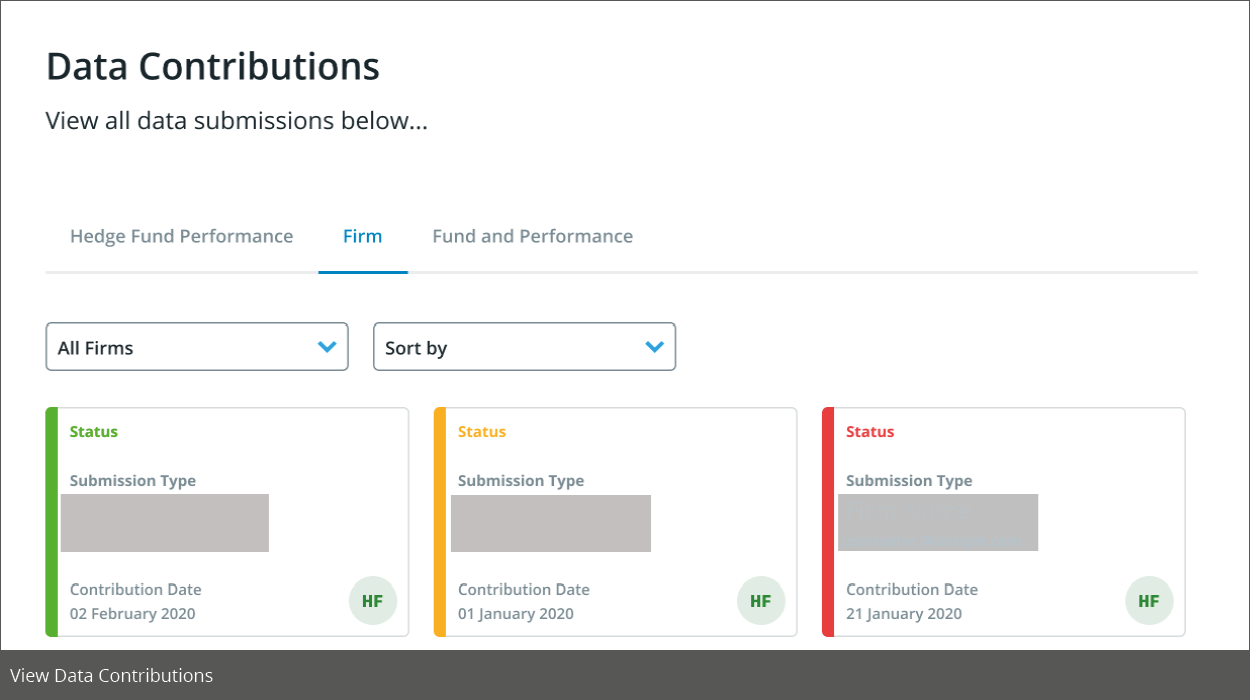This screenshot has width=1250, height=700.
Task: Open the Sort by dropdown
Action: coord(524,346)
